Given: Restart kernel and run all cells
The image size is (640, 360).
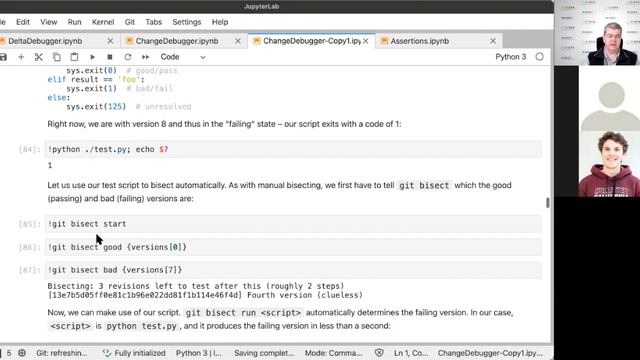Looking at the screenshot, I should click(x=145, y=57).
